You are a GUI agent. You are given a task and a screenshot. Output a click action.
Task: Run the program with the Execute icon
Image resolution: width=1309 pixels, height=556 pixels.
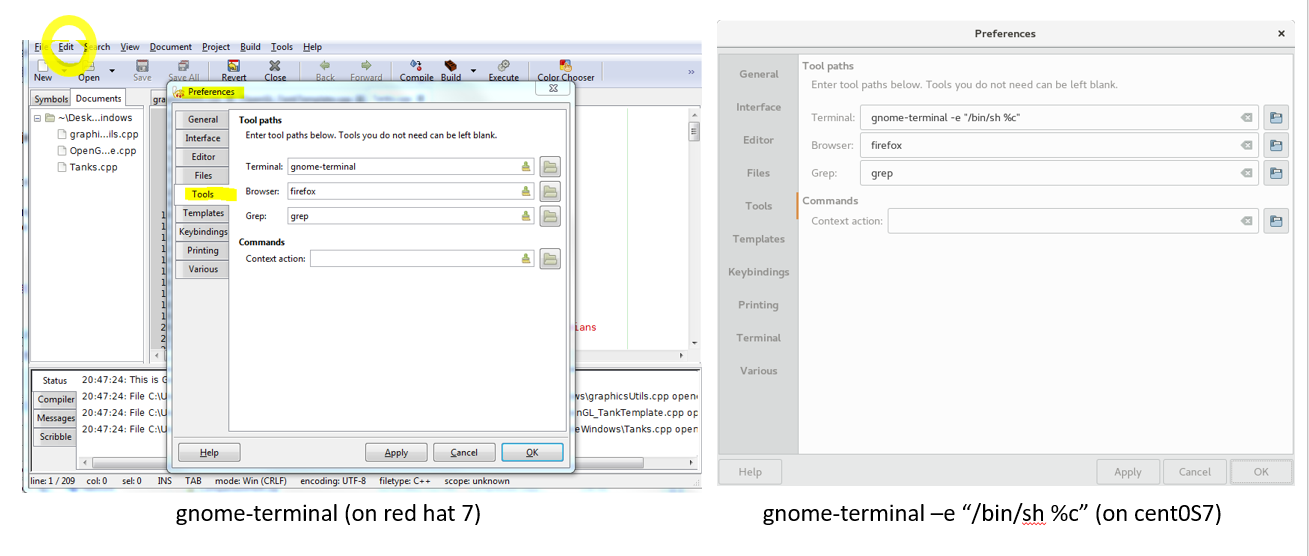tap(503, 69)
